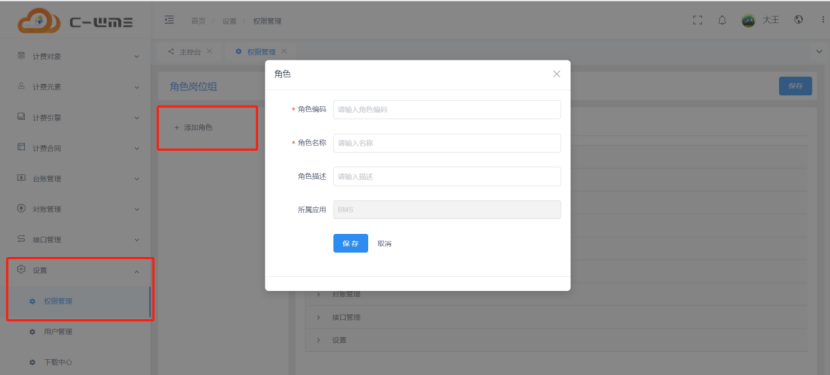Close the 主控台 tab
This screenshot has width=830, height=375.
[x=210, y=51]
